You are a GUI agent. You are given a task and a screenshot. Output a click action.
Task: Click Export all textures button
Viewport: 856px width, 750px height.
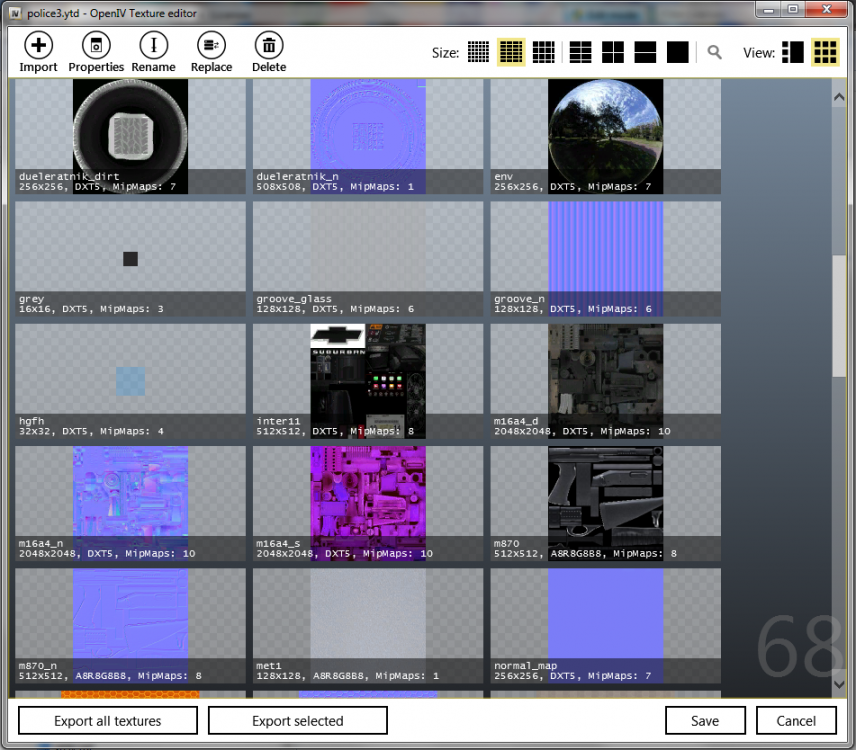[x=108, y=721]
